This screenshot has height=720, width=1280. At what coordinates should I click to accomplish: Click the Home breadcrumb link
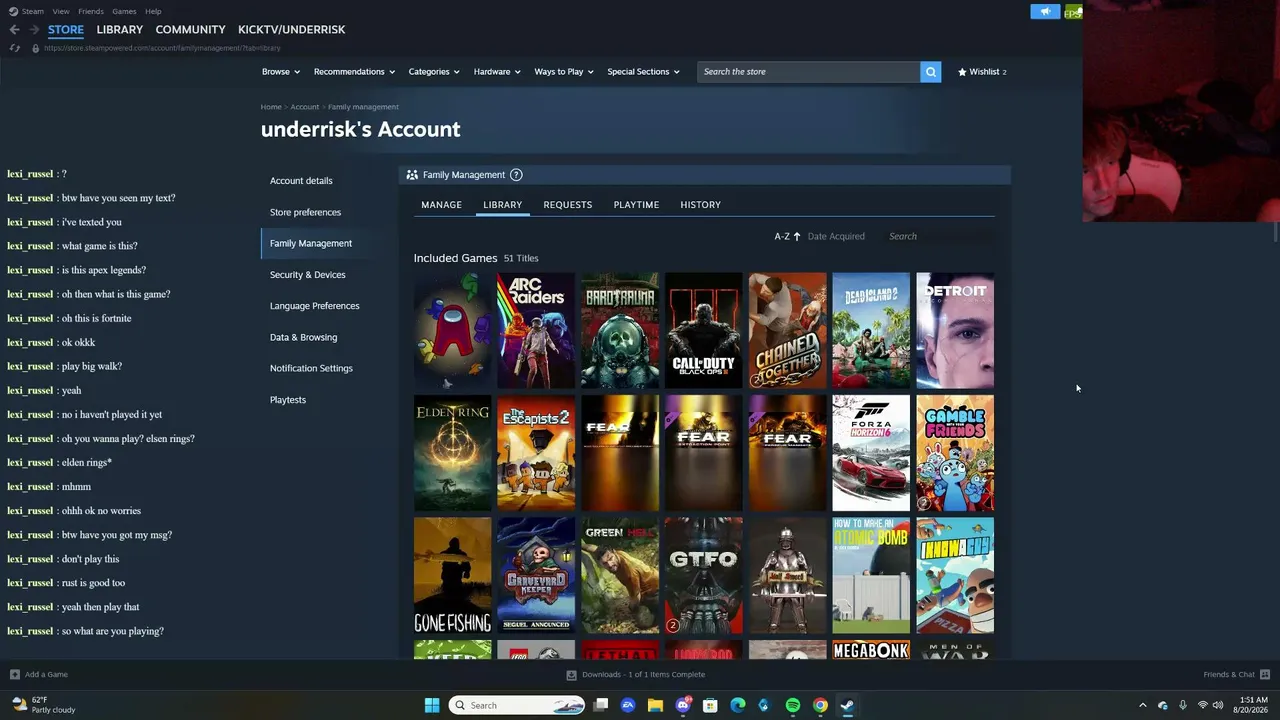[271, 107]
